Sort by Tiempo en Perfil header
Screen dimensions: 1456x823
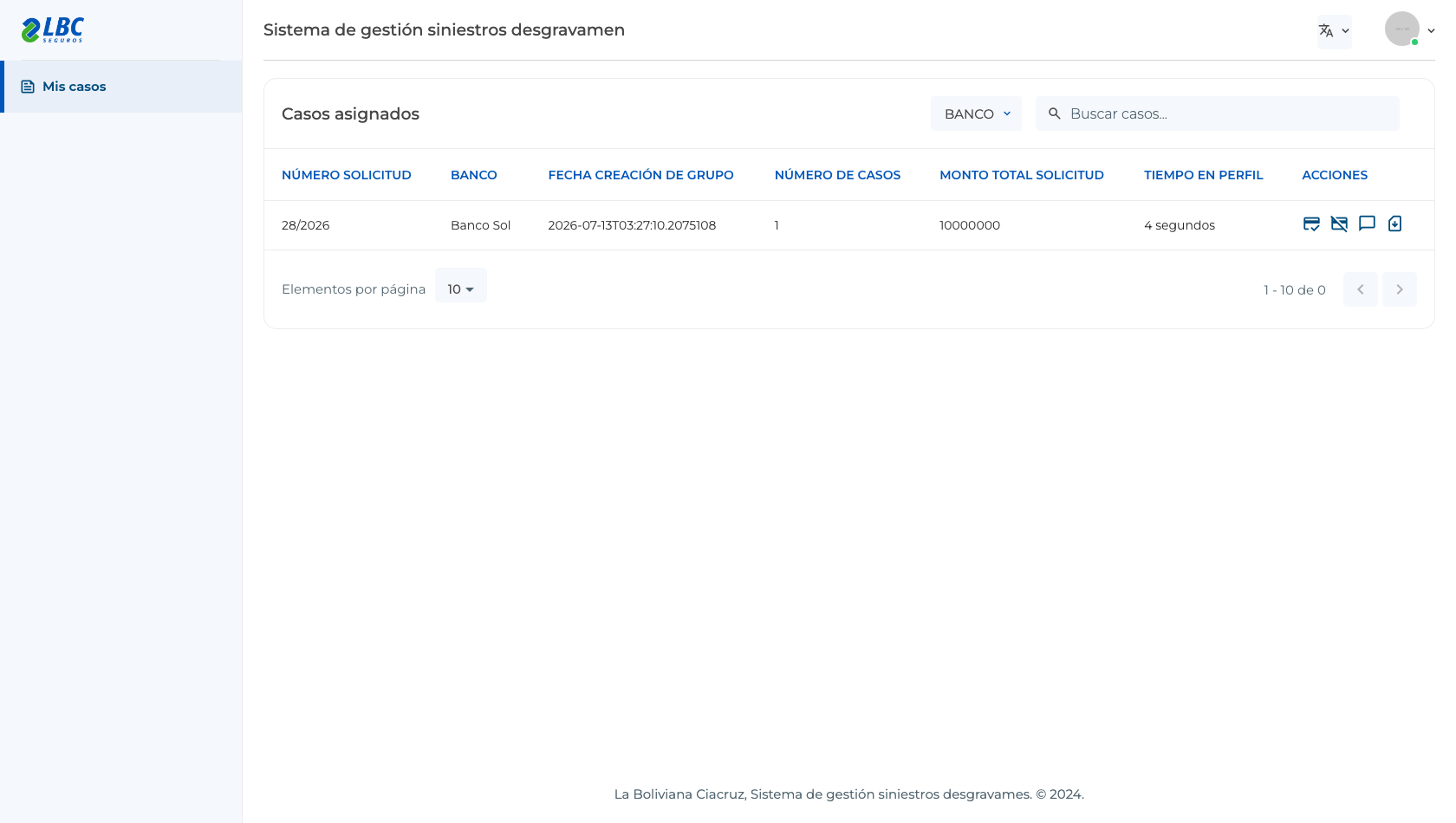[1203, 175]
